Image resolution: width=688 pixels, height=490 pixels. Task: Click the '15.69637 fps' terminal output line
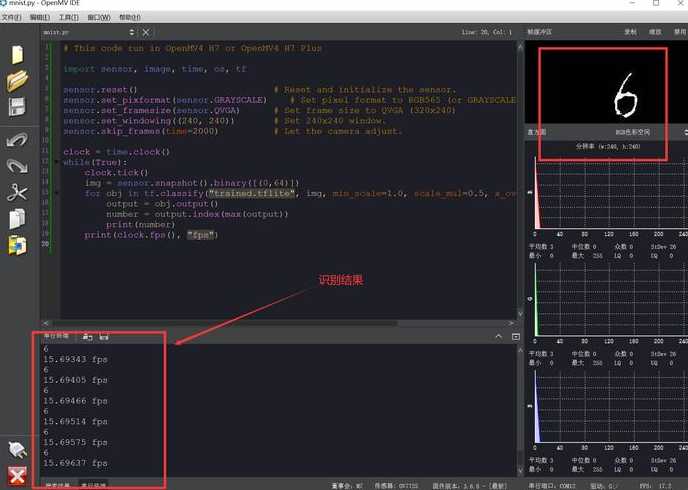coord(75,463)
